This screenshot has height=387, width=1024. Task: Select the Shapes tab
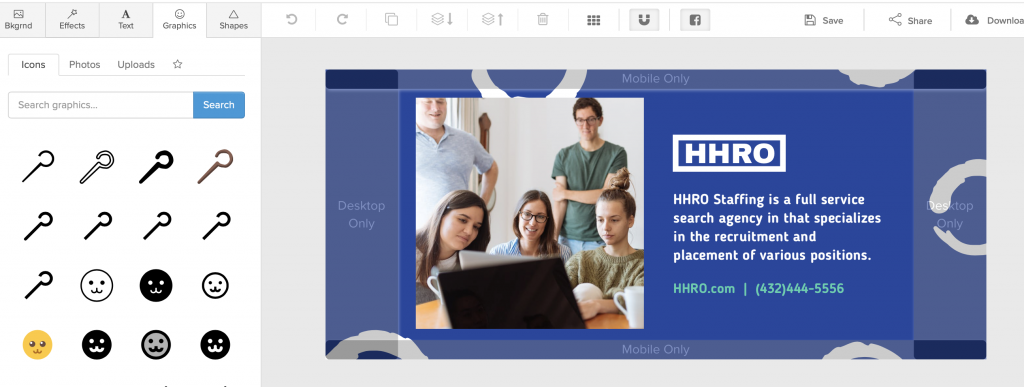233,20
